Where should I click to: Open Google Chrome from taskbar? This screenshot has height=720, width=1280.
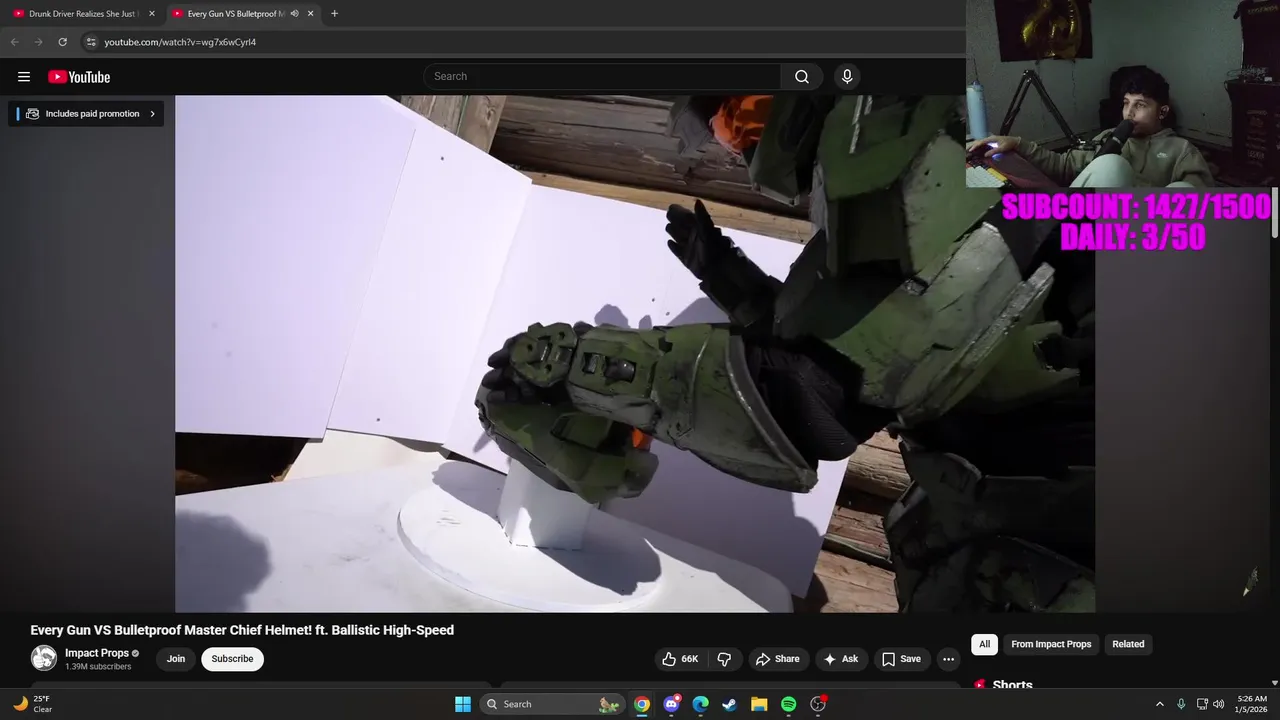tap(642, 704)
